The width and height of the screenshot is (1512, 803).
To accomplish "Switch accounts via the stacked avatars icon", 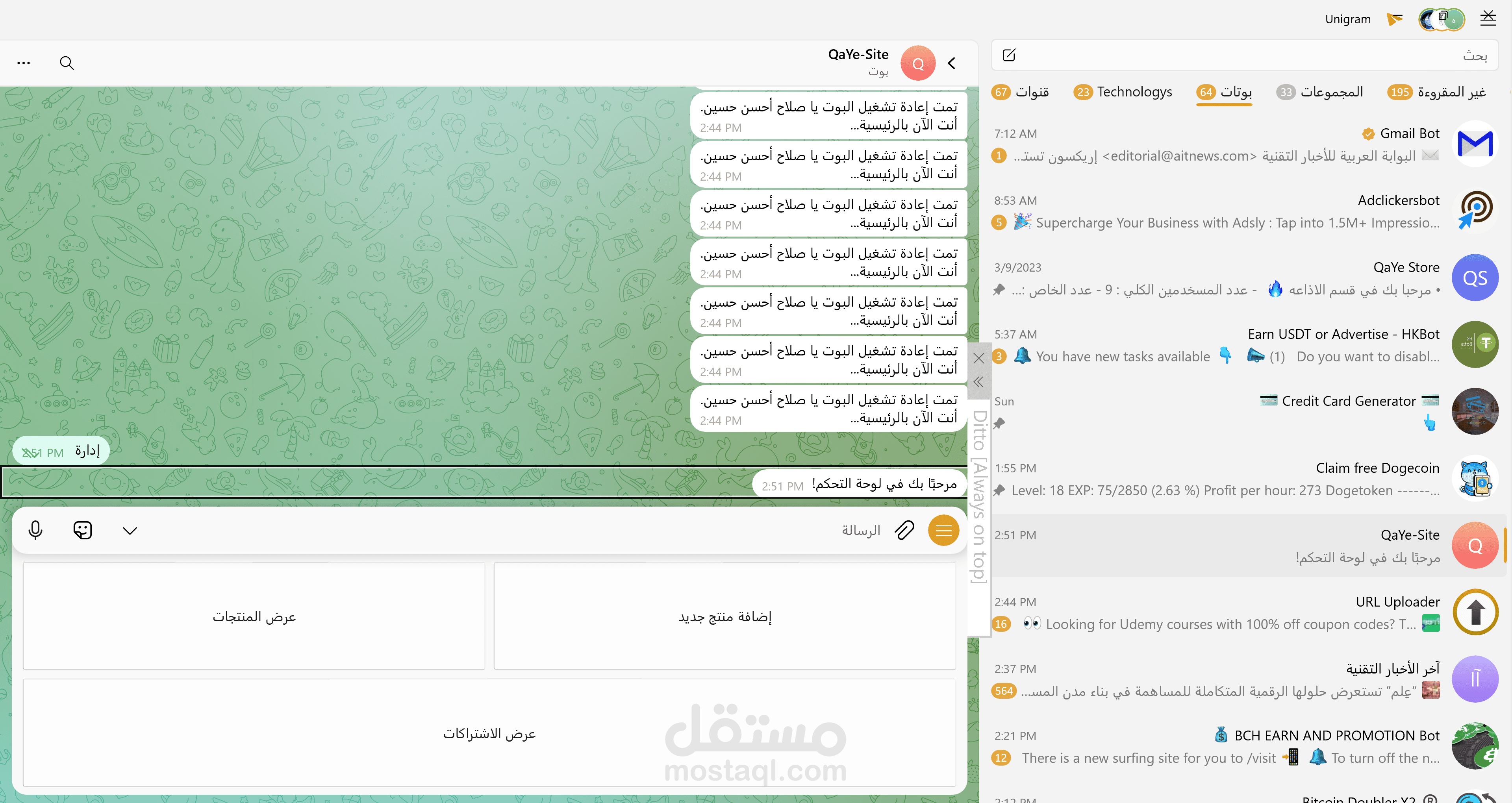I will click(1441, 19).
